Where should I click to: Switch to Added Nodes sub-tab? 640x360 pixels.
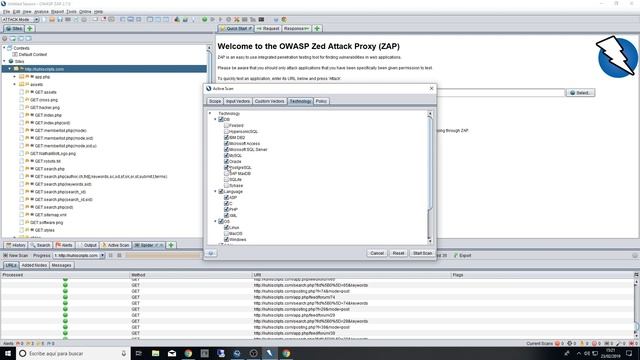click(34, 265)
